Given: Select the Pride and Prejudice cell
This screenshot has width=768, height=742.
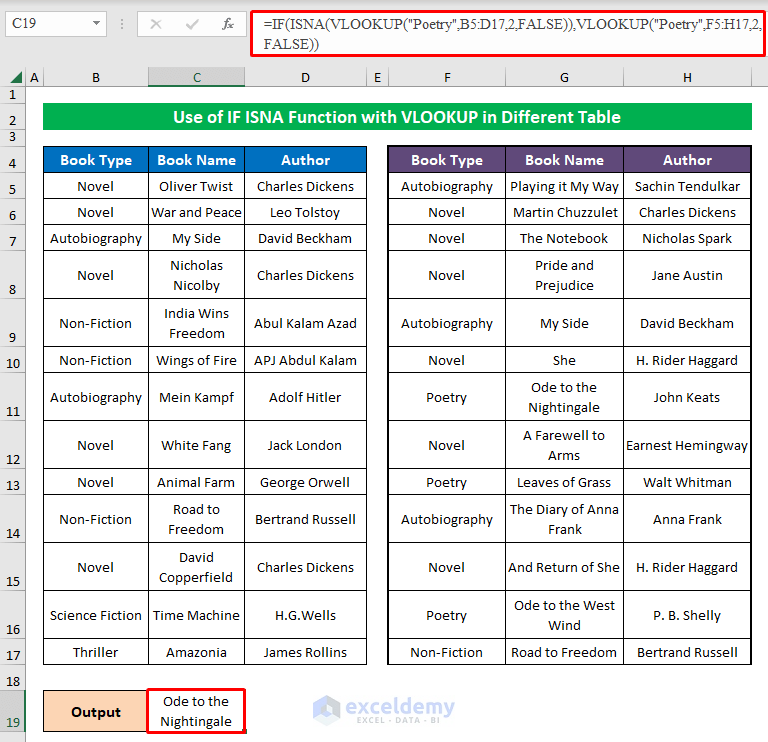Looking at the screenshot, I should (564, 275).
